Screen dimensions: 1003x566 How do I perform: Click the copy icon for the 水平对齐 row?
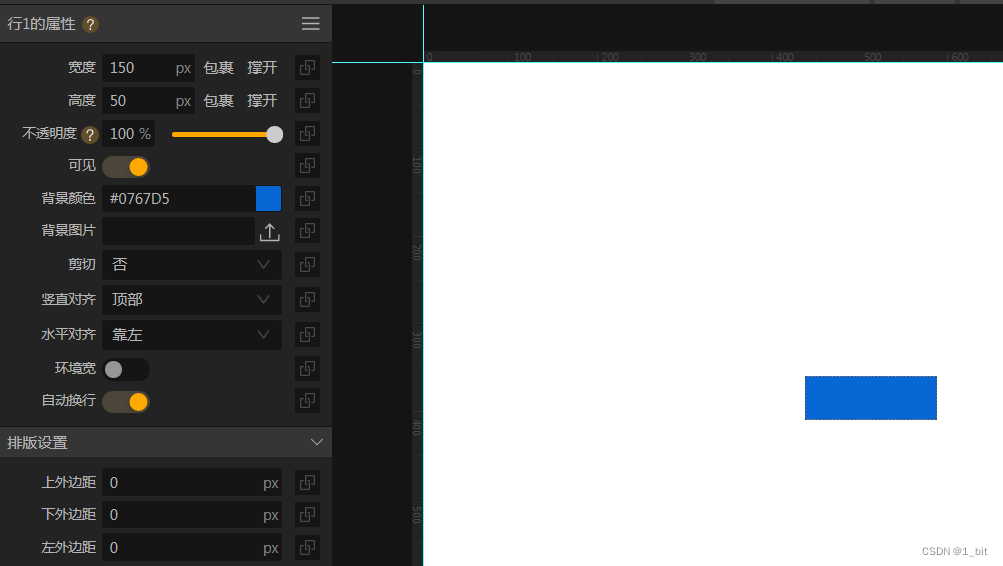tap(307, 334)
